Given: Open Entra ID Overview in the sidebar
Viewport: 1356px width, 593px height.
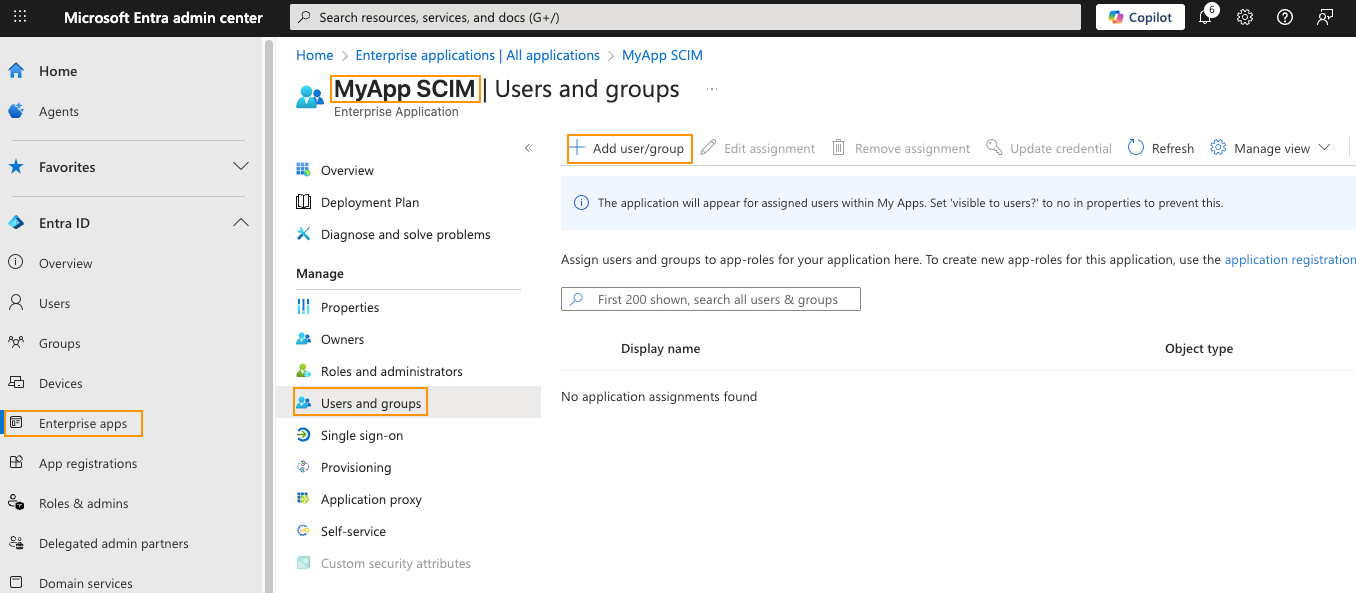Looking at the screenshot, I should pyautogui.click(x=66, y=263).
